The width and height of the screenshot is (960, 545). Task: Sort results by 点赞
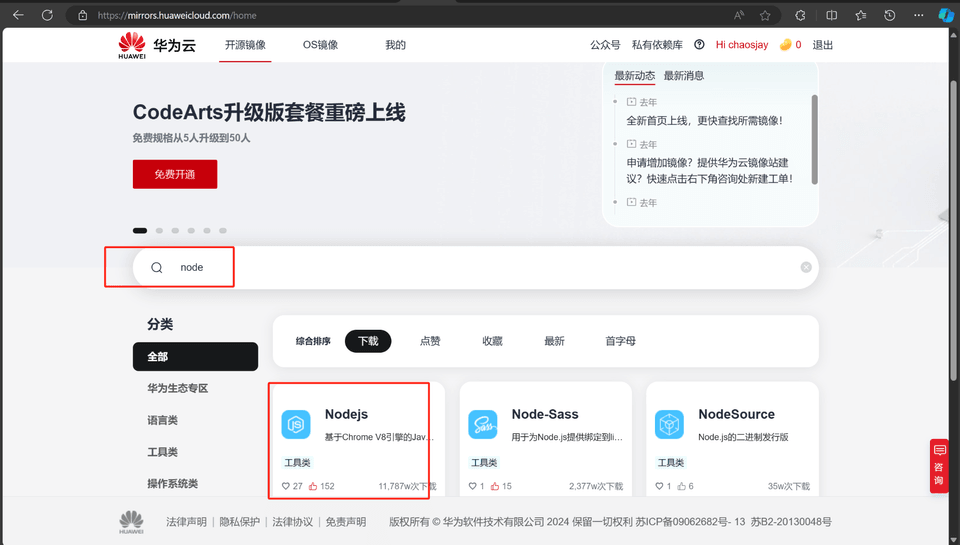click(430, 341)
